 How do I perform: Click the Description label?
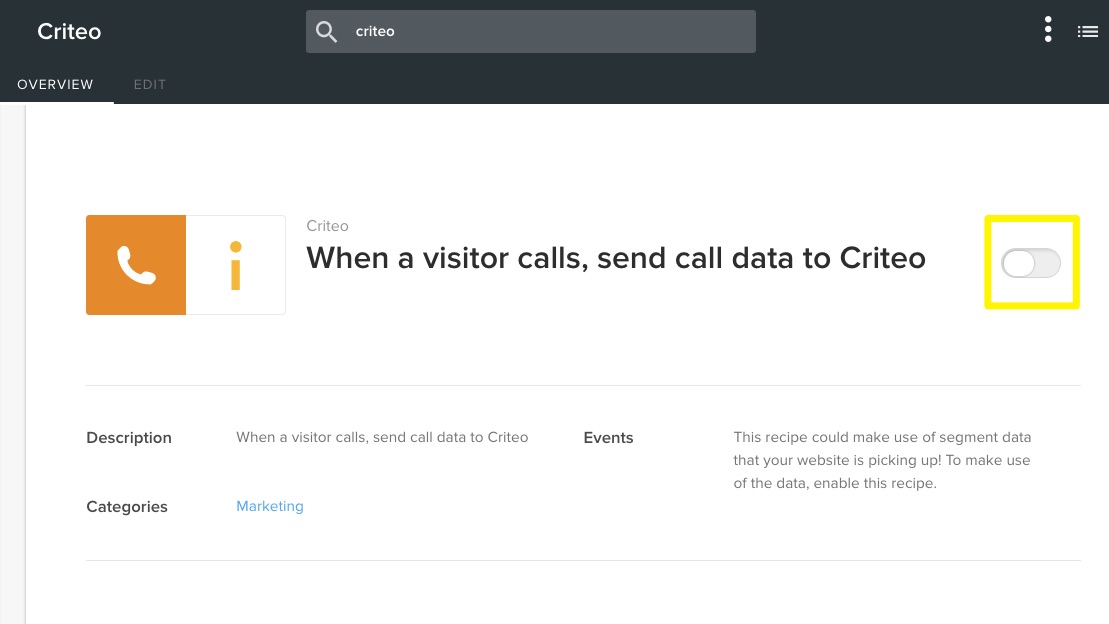pyautogui.click(x=128, y=438)
